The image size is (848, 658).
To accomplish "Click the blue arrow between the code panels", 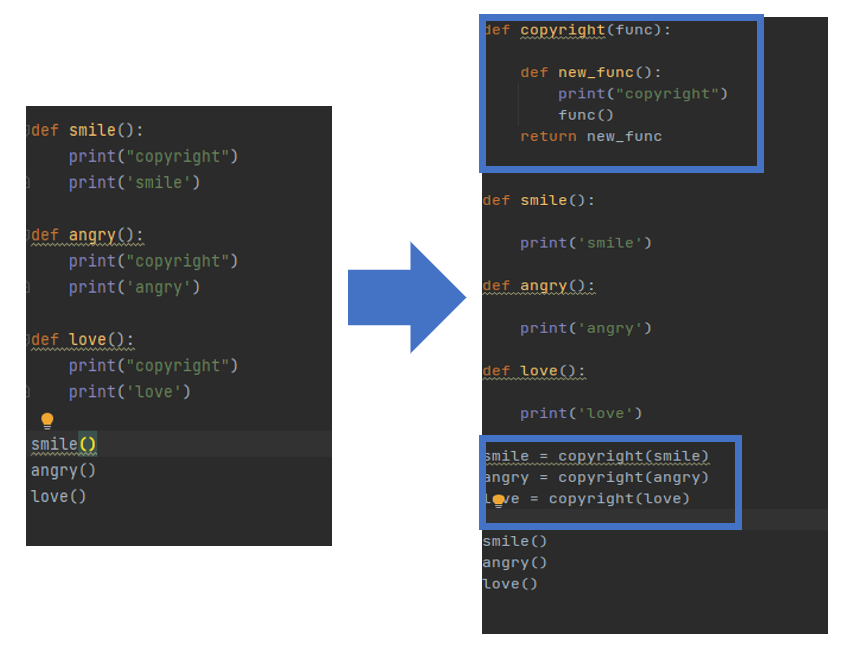I will point(405,296).
